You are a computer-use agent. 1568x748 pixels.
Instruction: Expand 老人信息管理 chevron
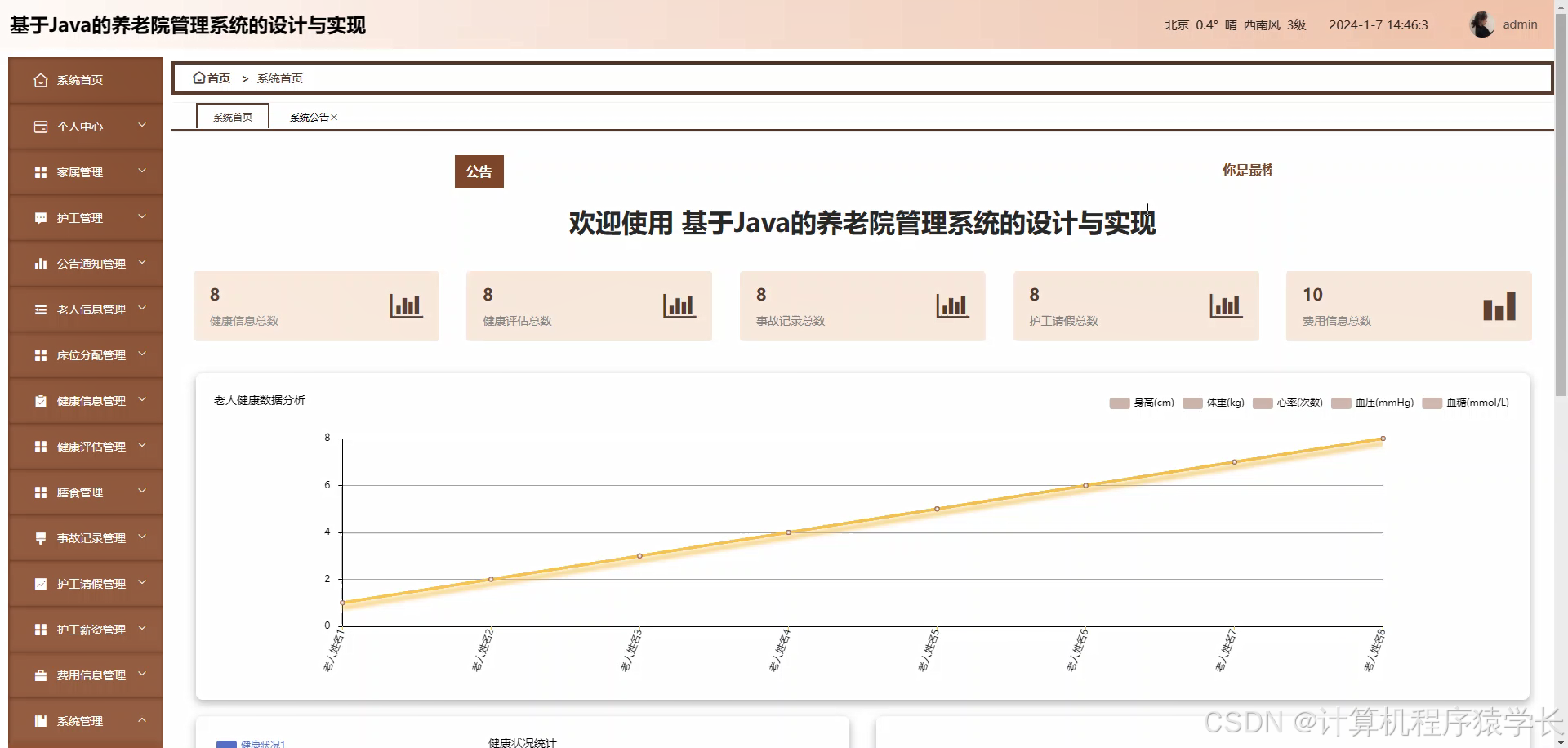[142, 309]
